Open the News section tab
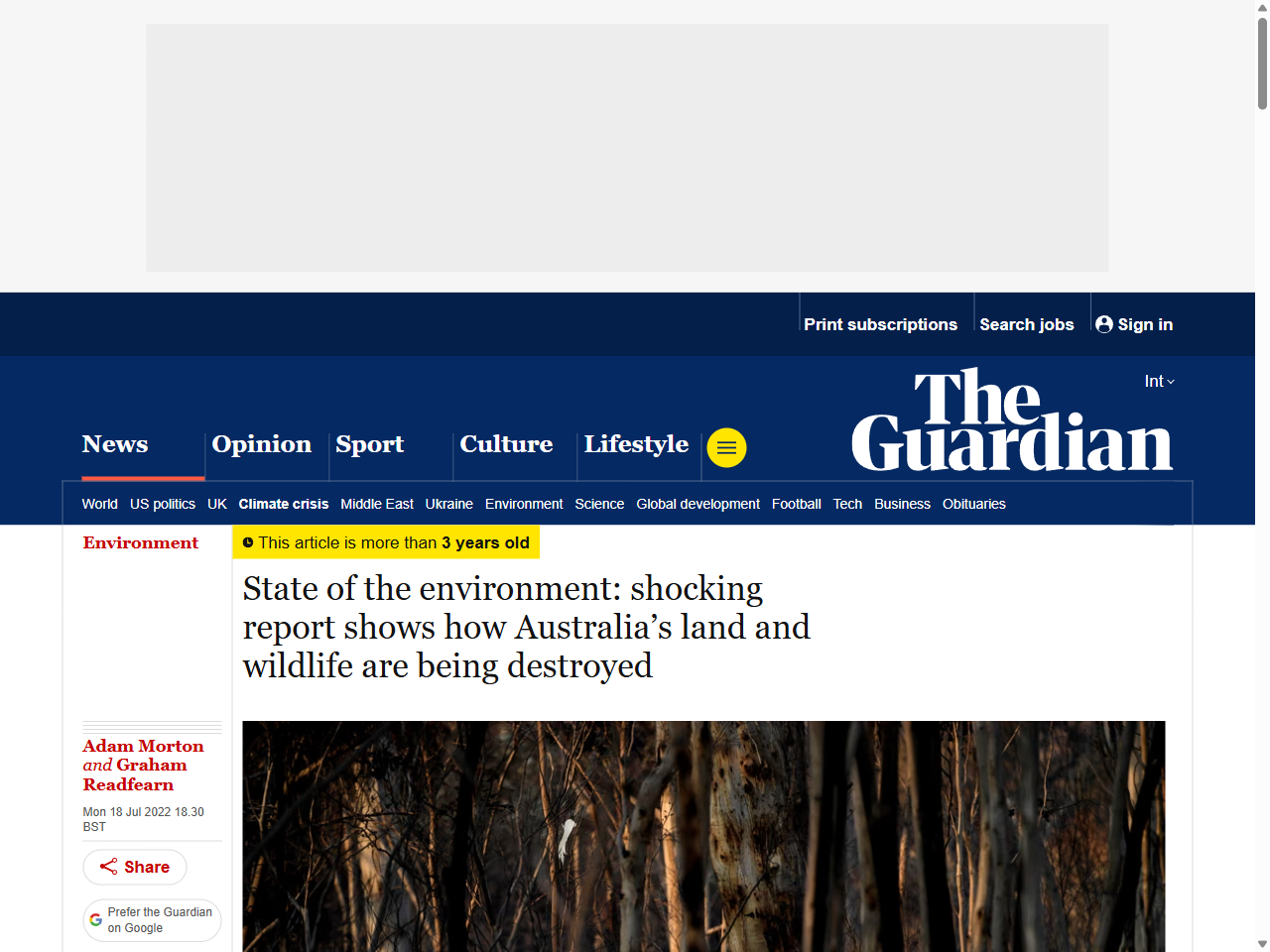This screenshot has width=1270, height=952. 115,444
